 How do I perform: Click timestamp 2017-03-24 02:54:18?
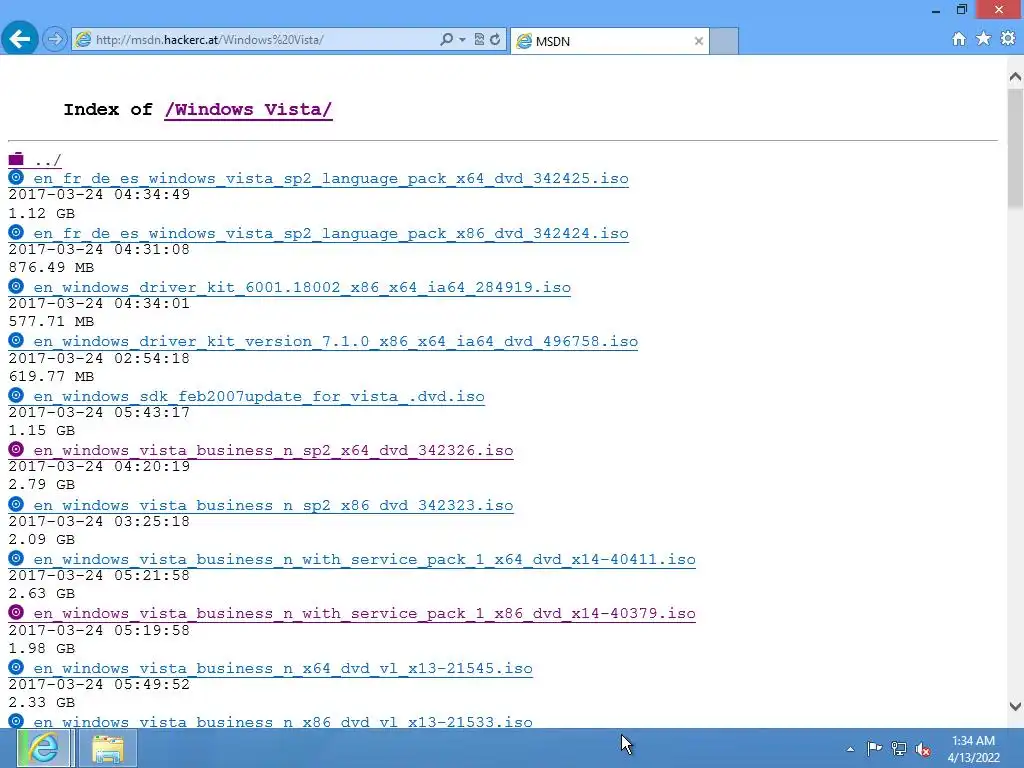coord(99,359)
